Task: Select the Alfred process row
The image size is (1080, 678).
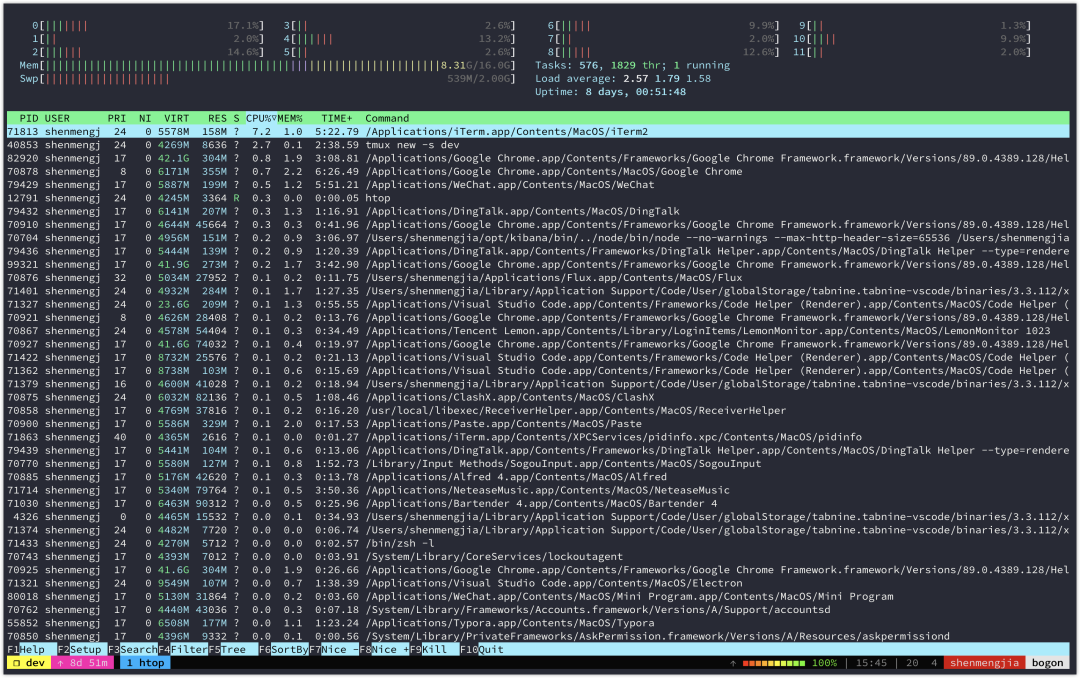Action: pos(538,477)
